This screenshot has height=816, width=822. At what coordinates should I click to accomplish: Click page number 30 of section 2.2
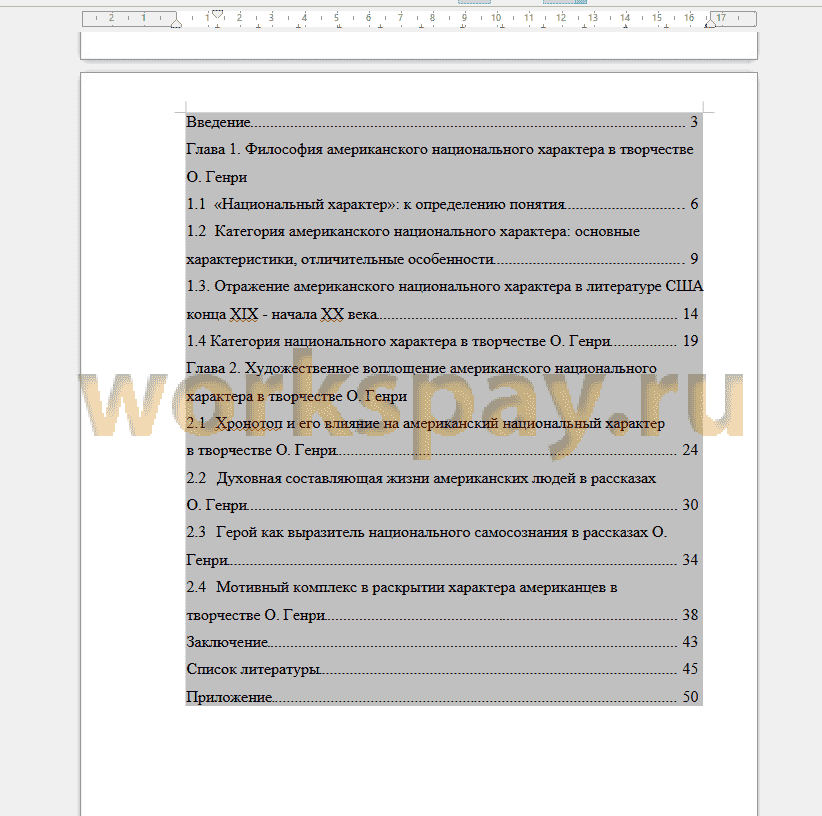click(690, 505)
